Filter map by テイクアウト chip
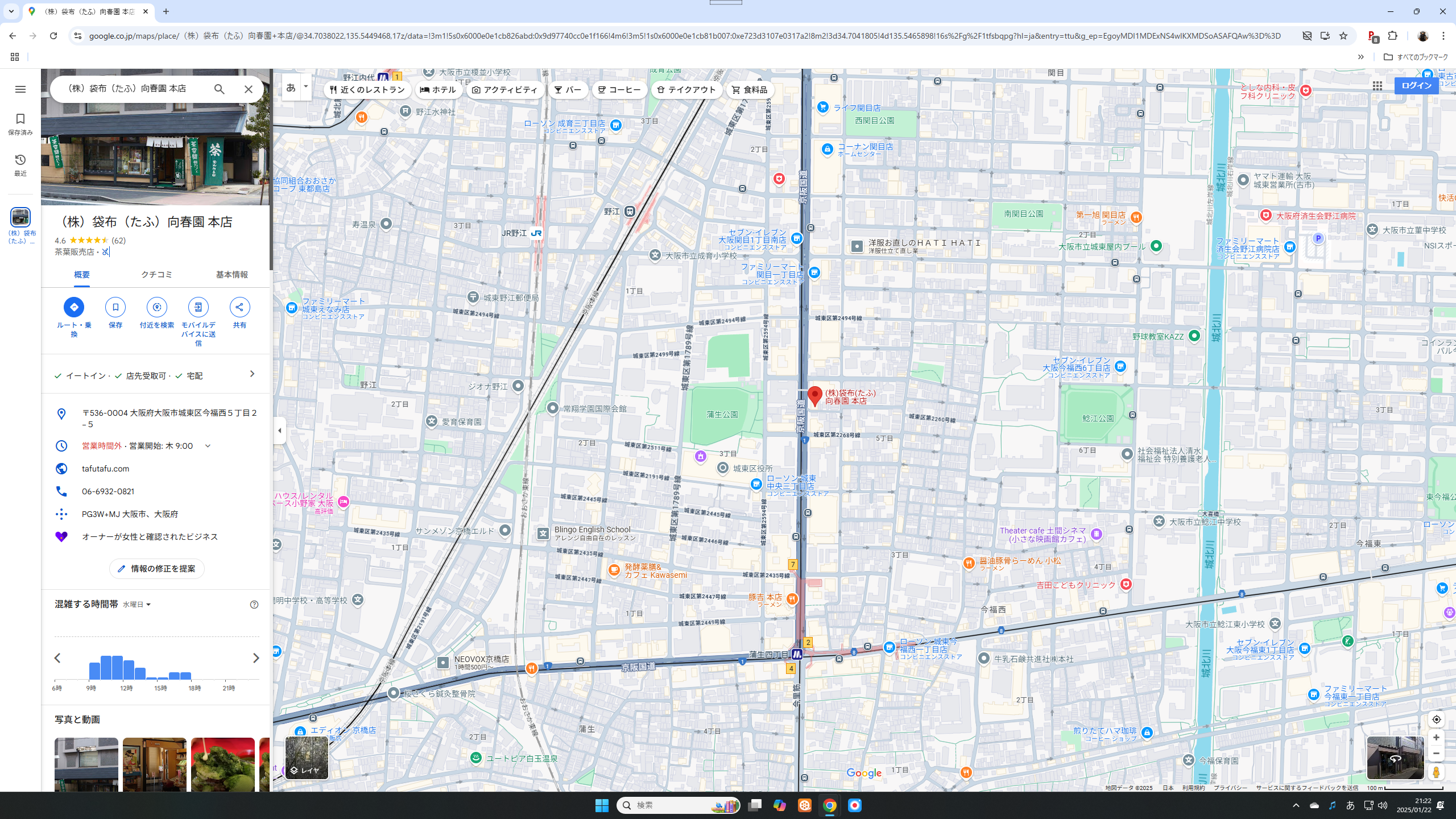1456x819 pixels. coord(686,90)
